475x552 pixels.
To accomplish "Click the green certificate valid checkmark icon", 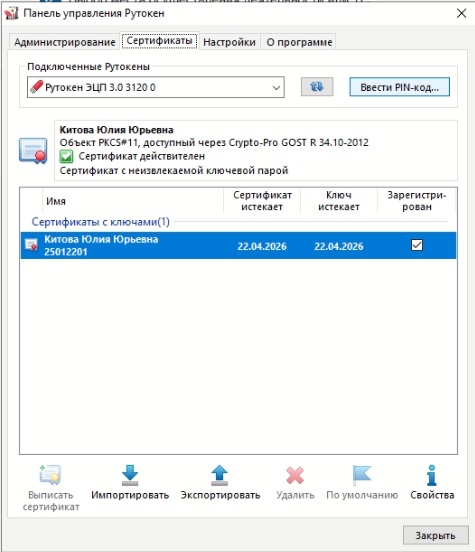I will click(x=66, y=156).
